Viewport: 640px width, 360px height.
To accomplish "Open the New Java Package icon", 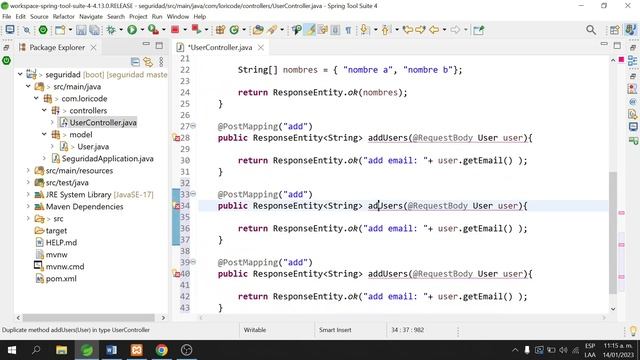I will 220,30.
